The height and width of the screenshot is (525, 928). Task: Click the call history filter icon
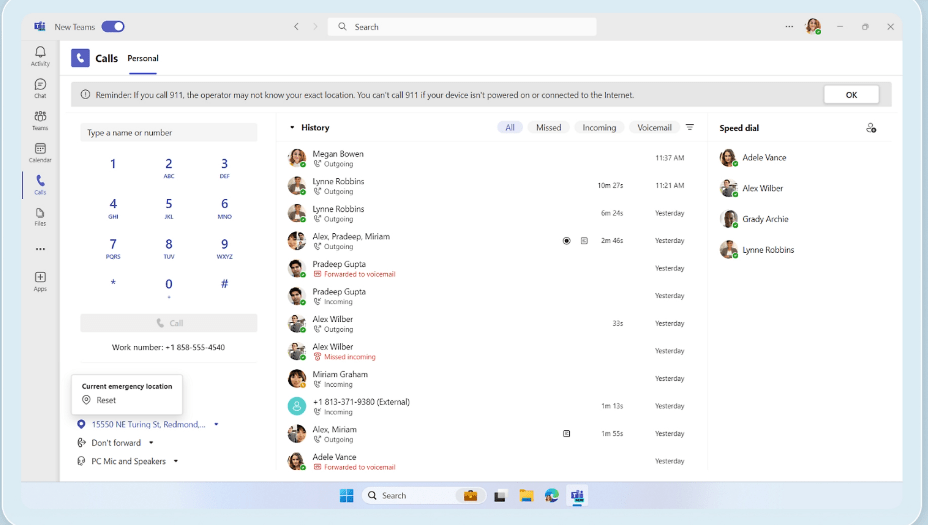pyautogui.click(x=689, y=127)
